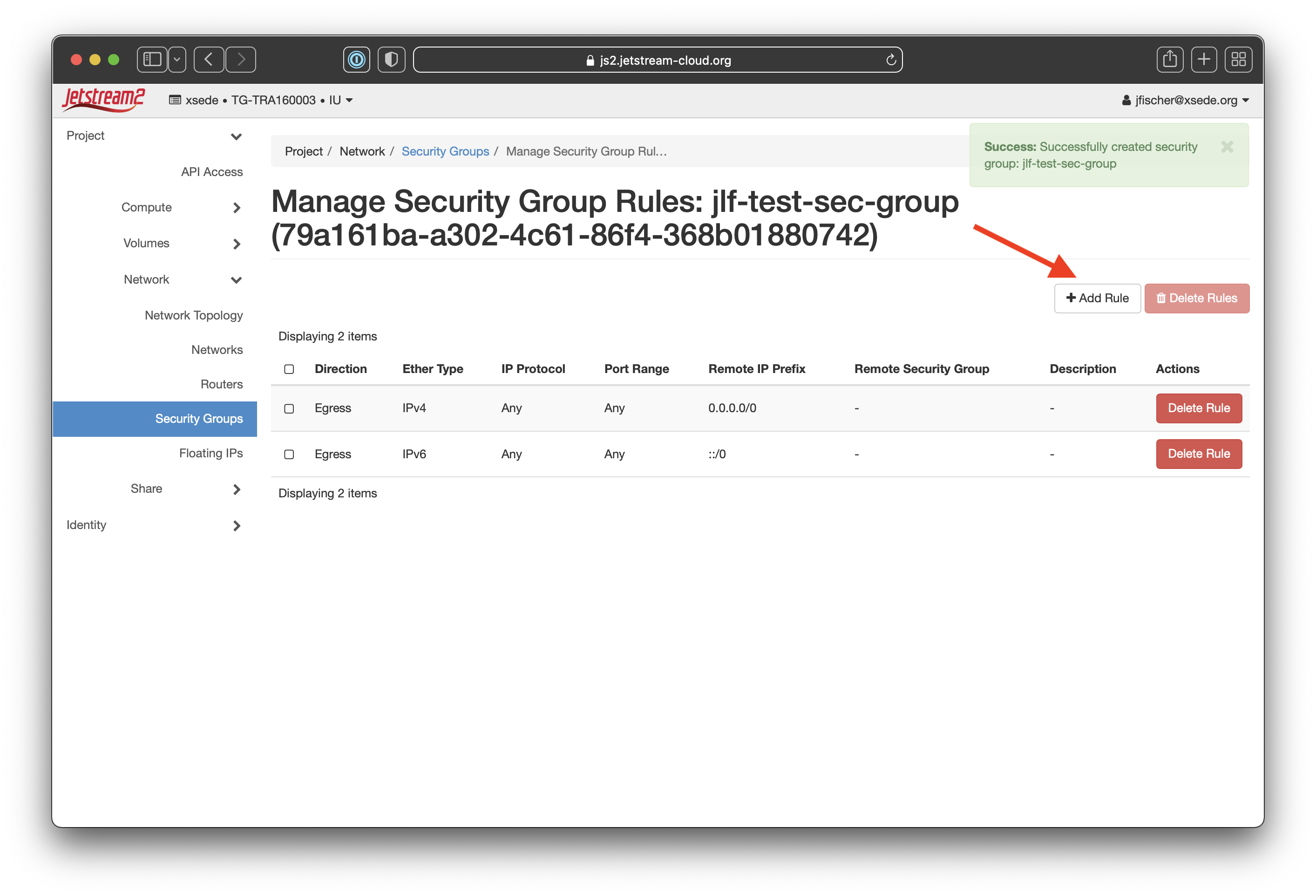Screen dimensions: 1316x896
Task: Click the Safari share icon
Action: [1169, 60]
